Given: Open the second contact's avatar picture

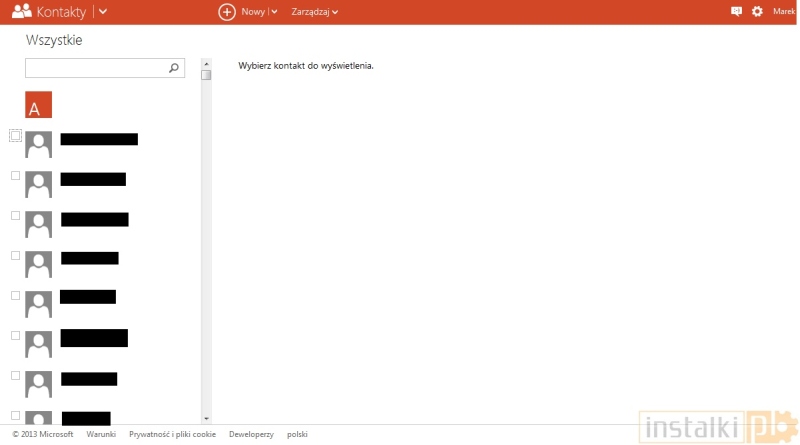Looking at the screenshot, I should [x=38, y=184].
